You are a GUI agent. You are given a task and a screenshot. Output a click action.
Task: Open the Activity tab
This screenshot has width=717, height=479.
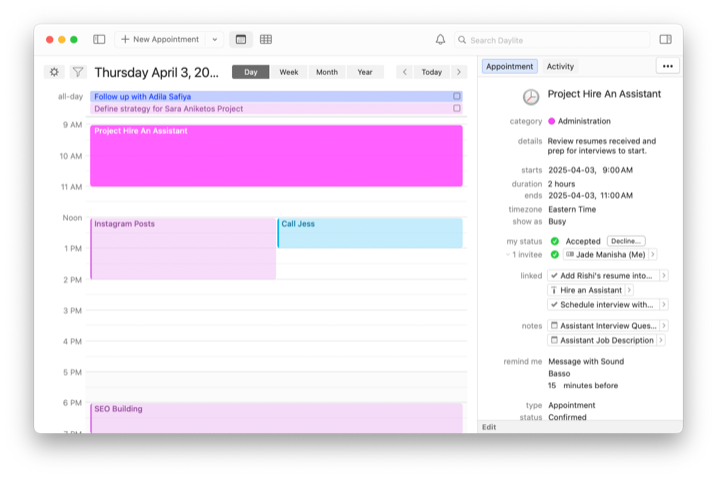tap(560, 66)
